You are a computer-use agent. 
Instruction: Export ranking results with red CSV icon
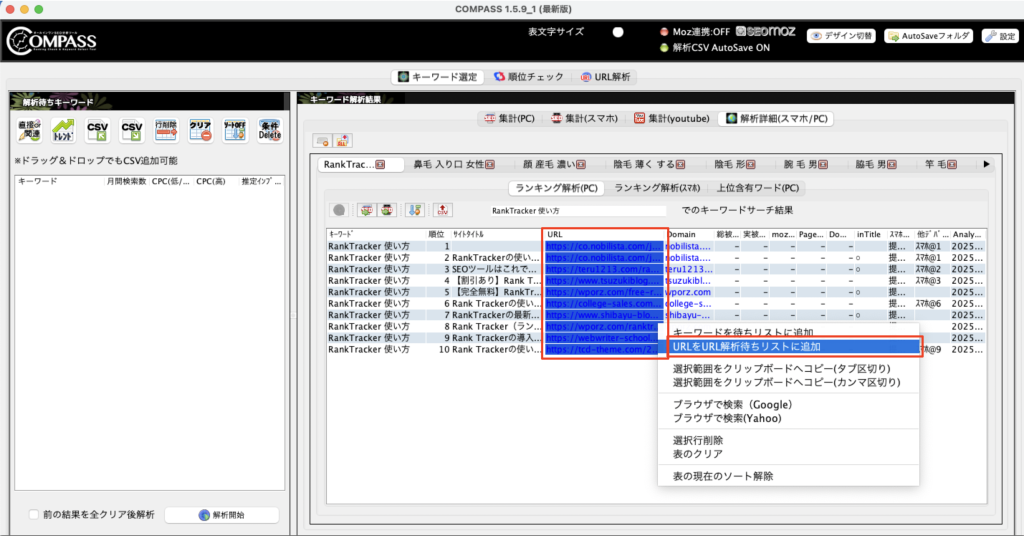click(x=443, y=210)
